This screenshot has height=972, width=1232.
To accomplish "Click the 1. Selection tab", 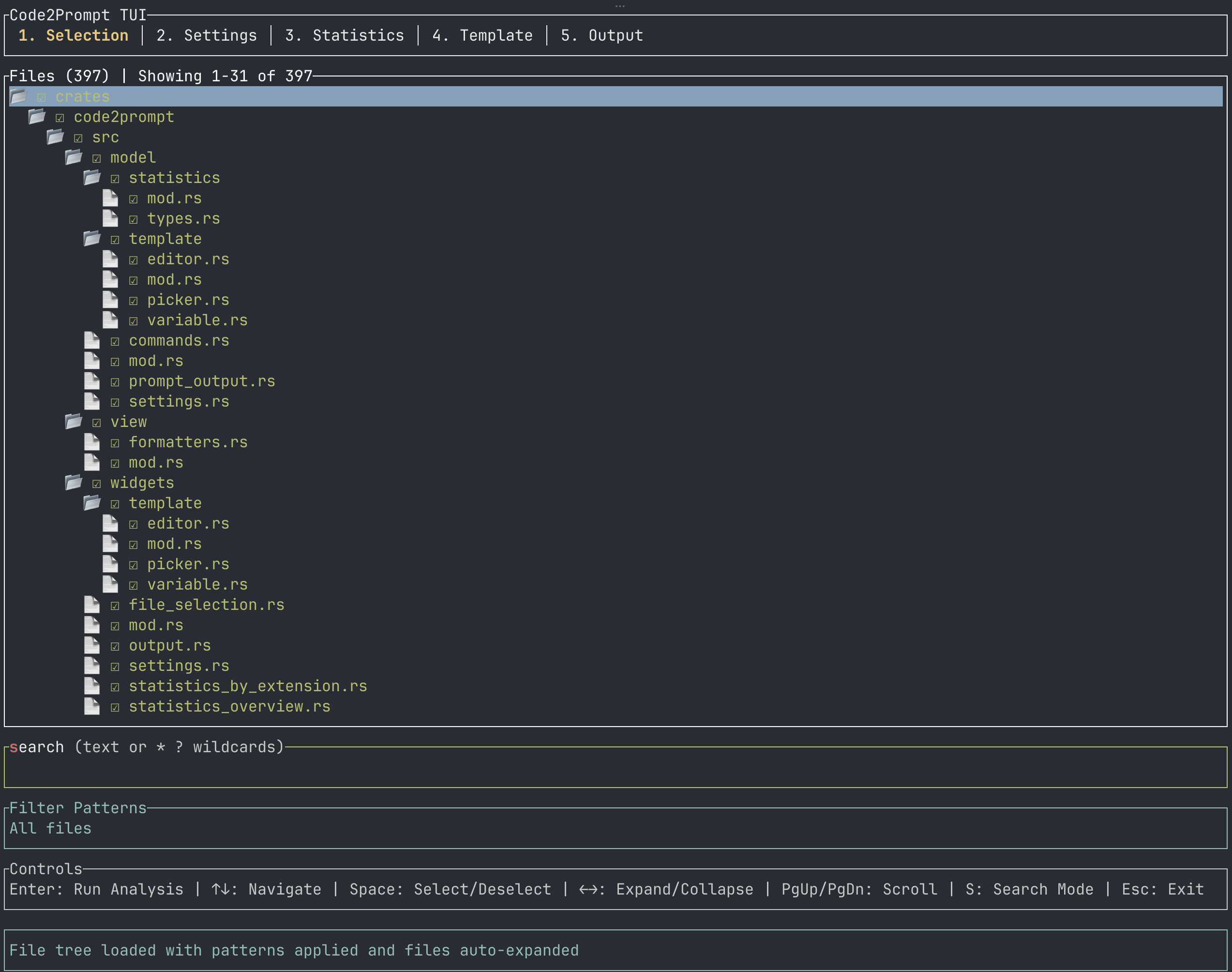I will click(x=74, y=35).
